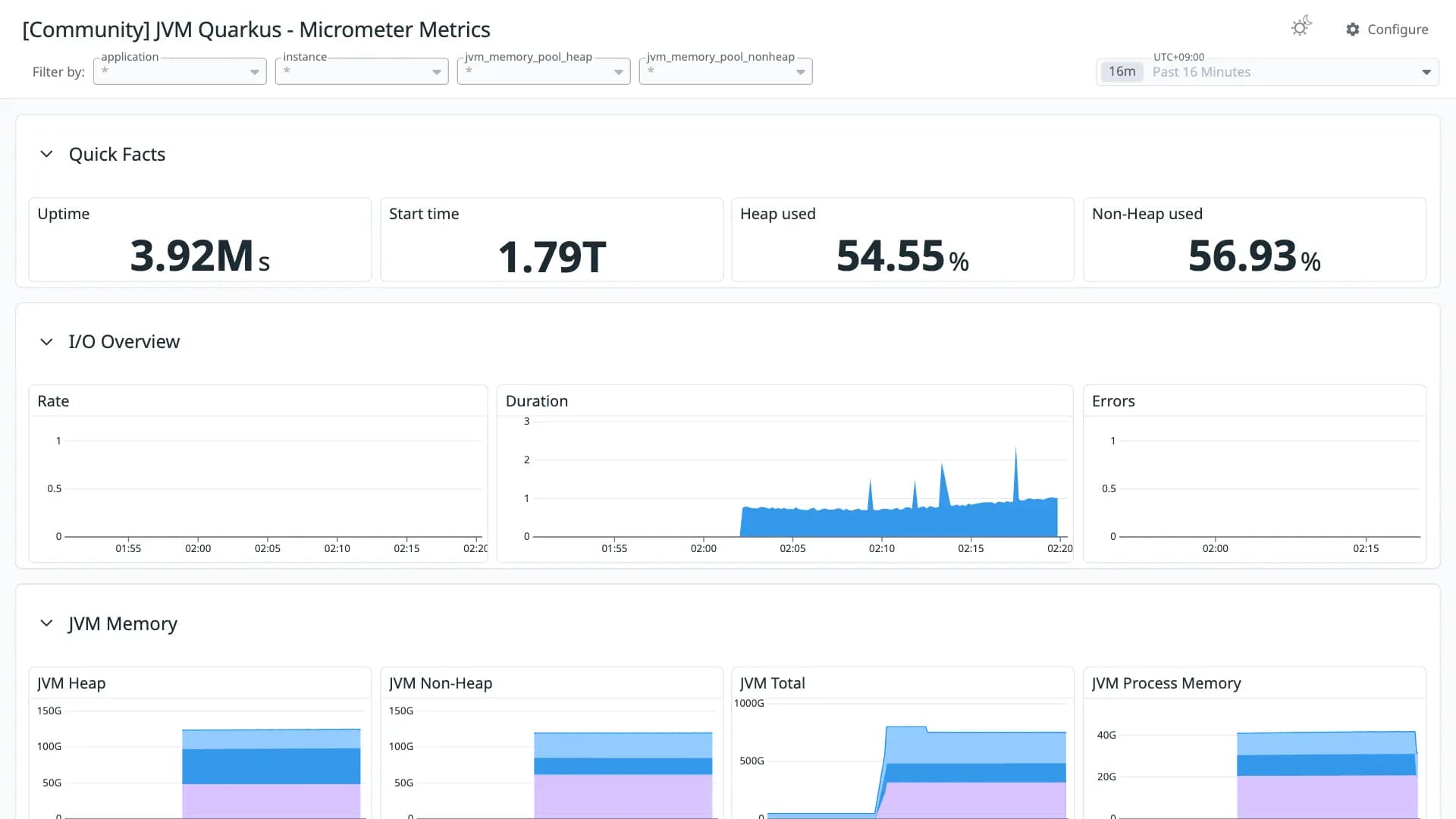This screenshot has width=1456, height=819.
Task: Click the Rate graph title
Action: [53, 401]
